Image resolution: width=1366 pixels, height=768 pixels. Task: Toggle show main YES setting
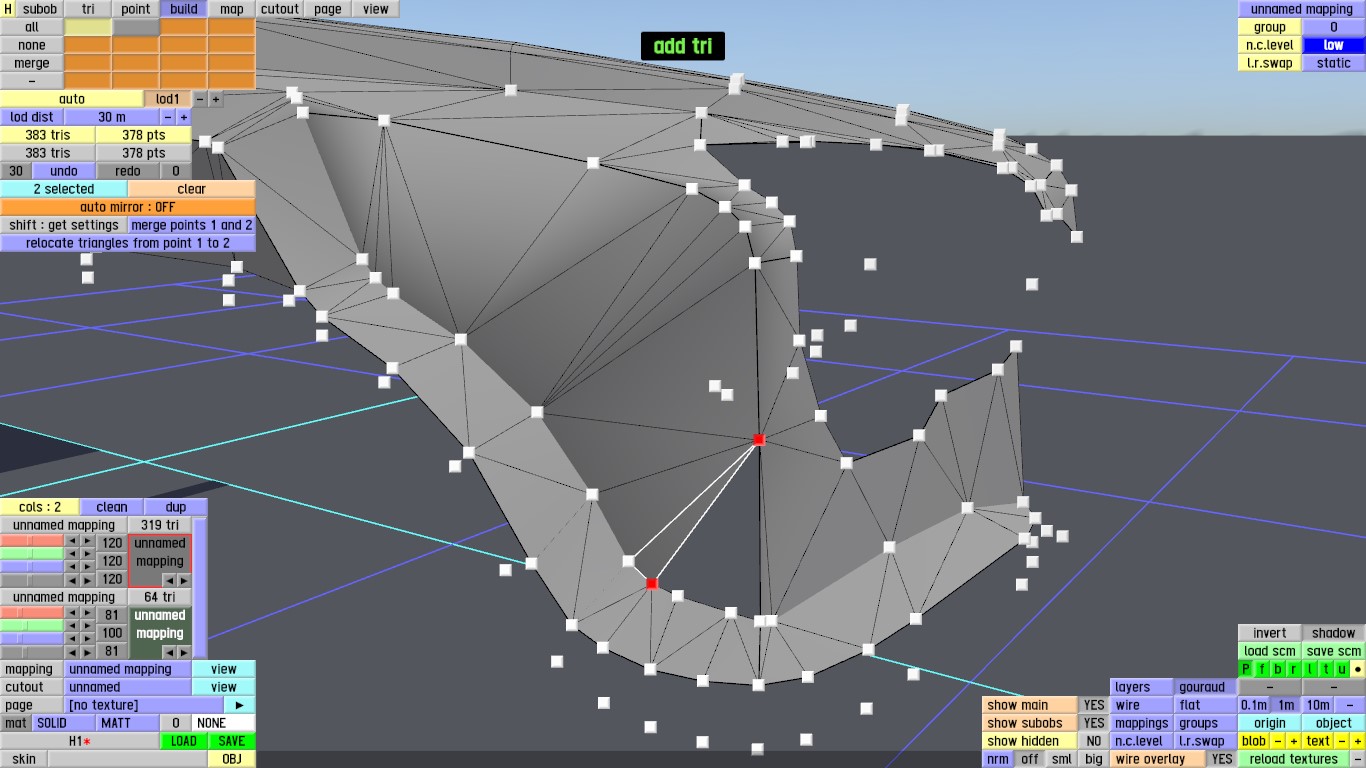(1094, 705)
